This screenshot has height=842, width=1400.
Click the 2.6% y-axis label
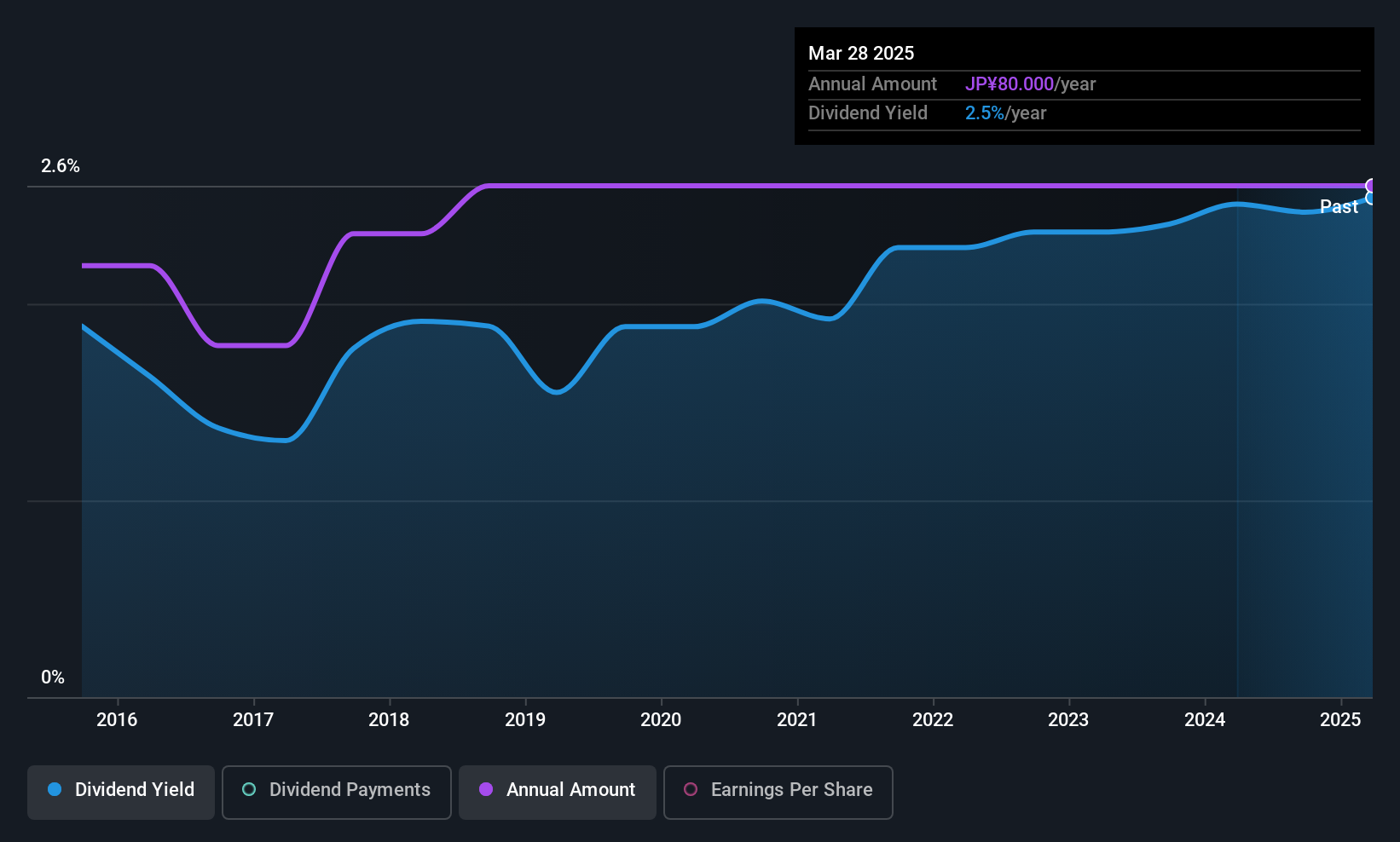[x=61, y=166]
